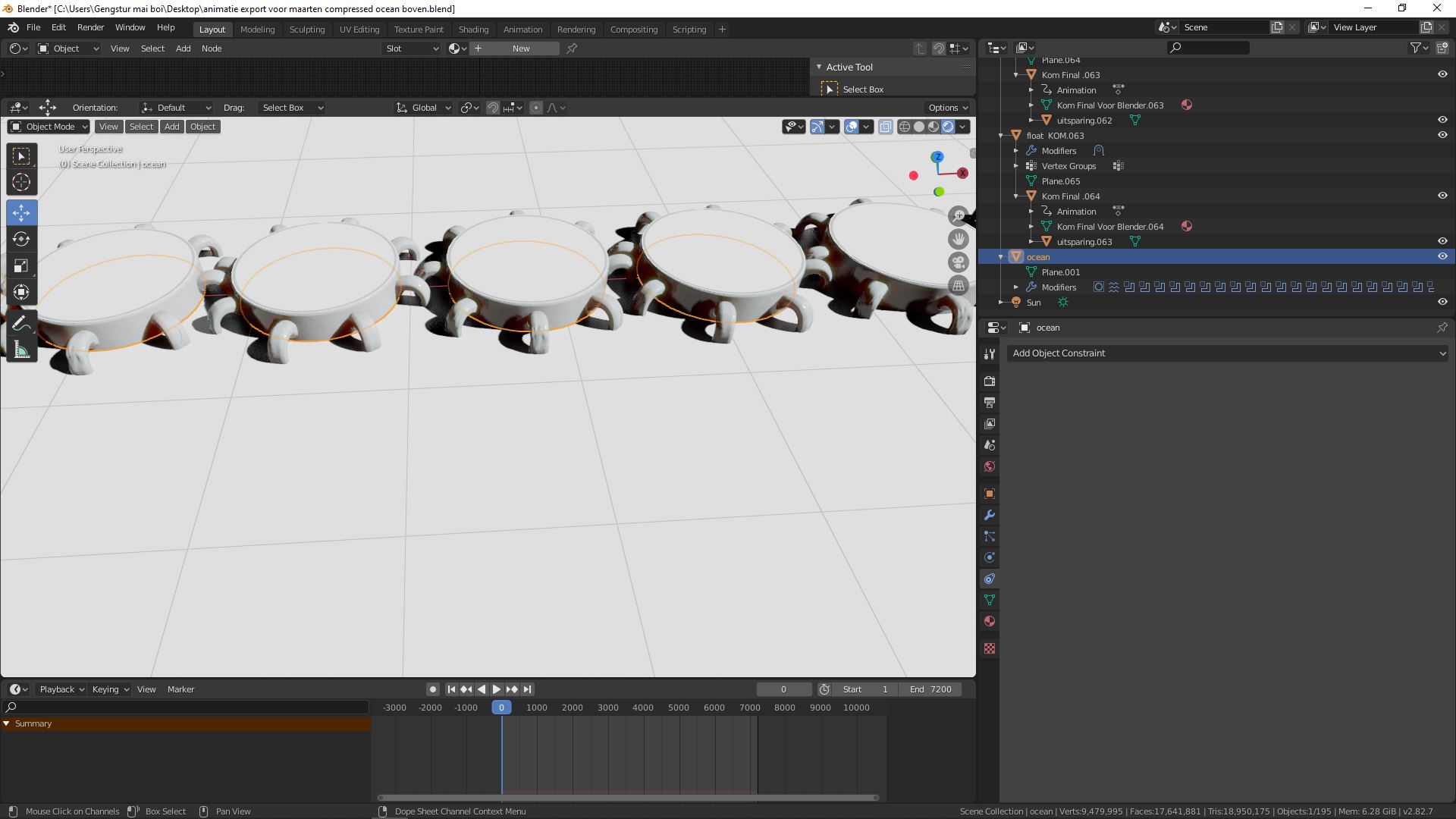
Task: Hide the ocean object in outliner
Action: (1442, 257)
